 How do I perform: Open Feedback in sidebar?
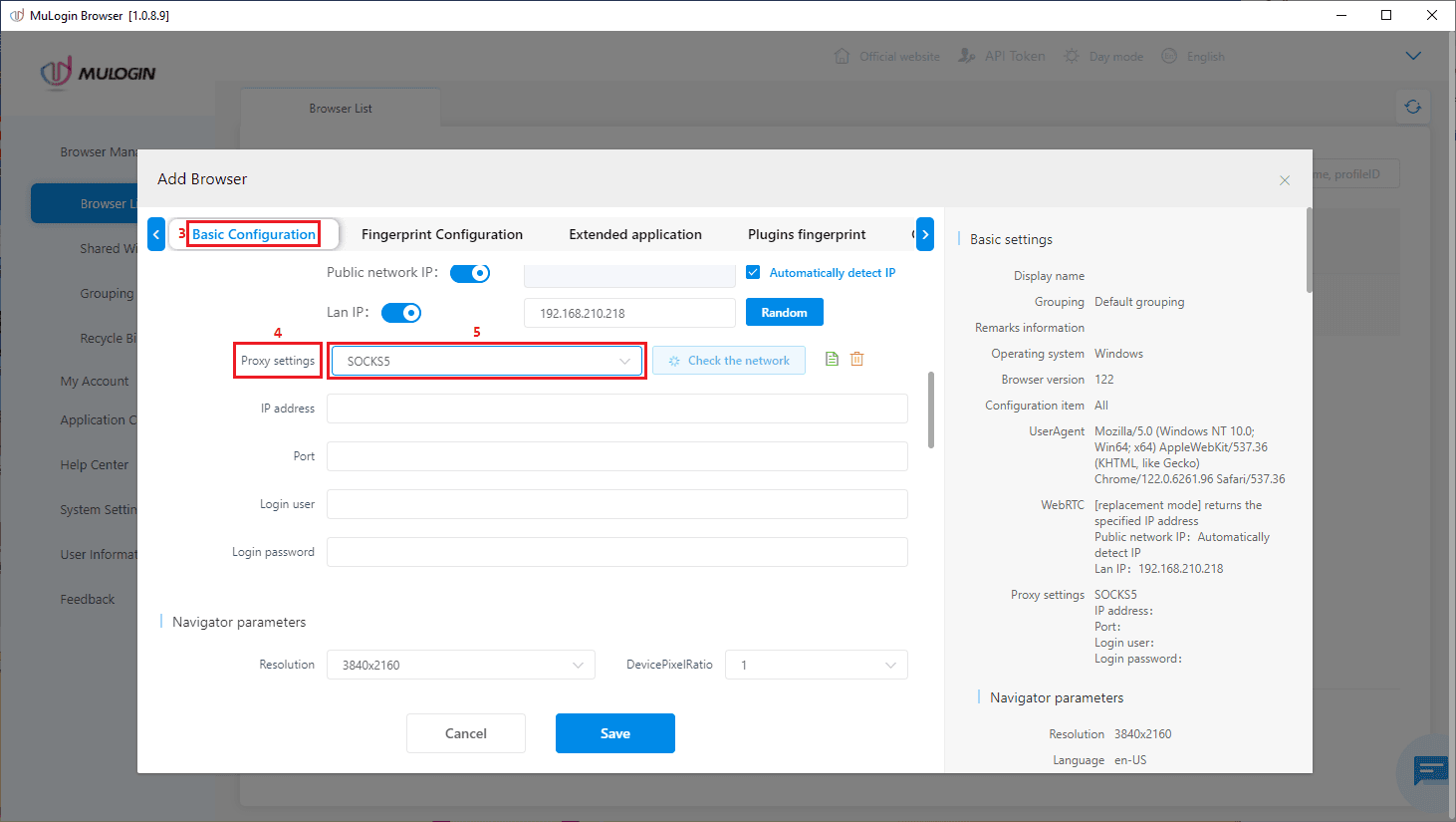pyautogui.click(x=88, y=599)
